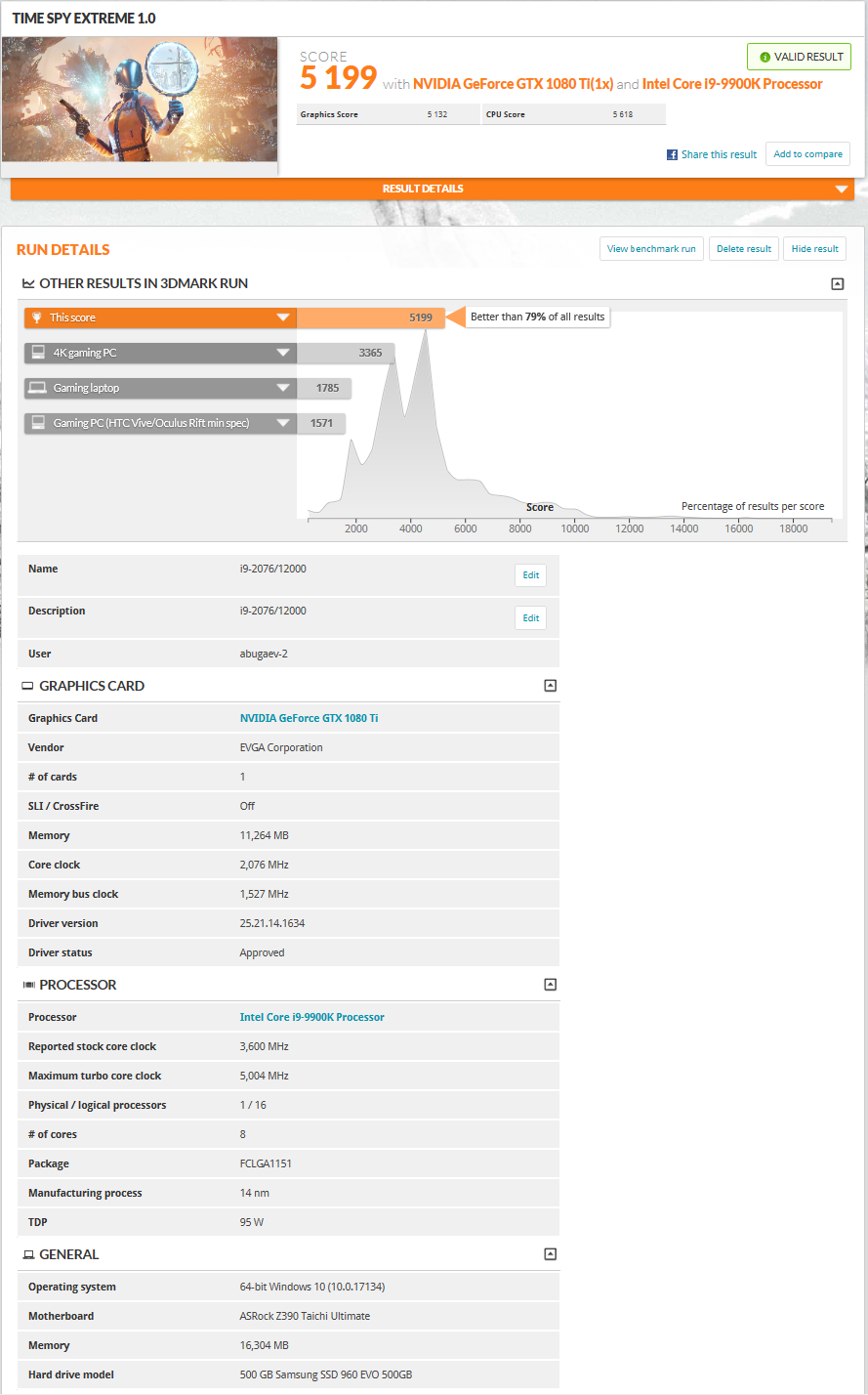The width and height of the screenshot is (868, 1395).
Task: Click Add to compare button
Action: click(x=807, y=154)
